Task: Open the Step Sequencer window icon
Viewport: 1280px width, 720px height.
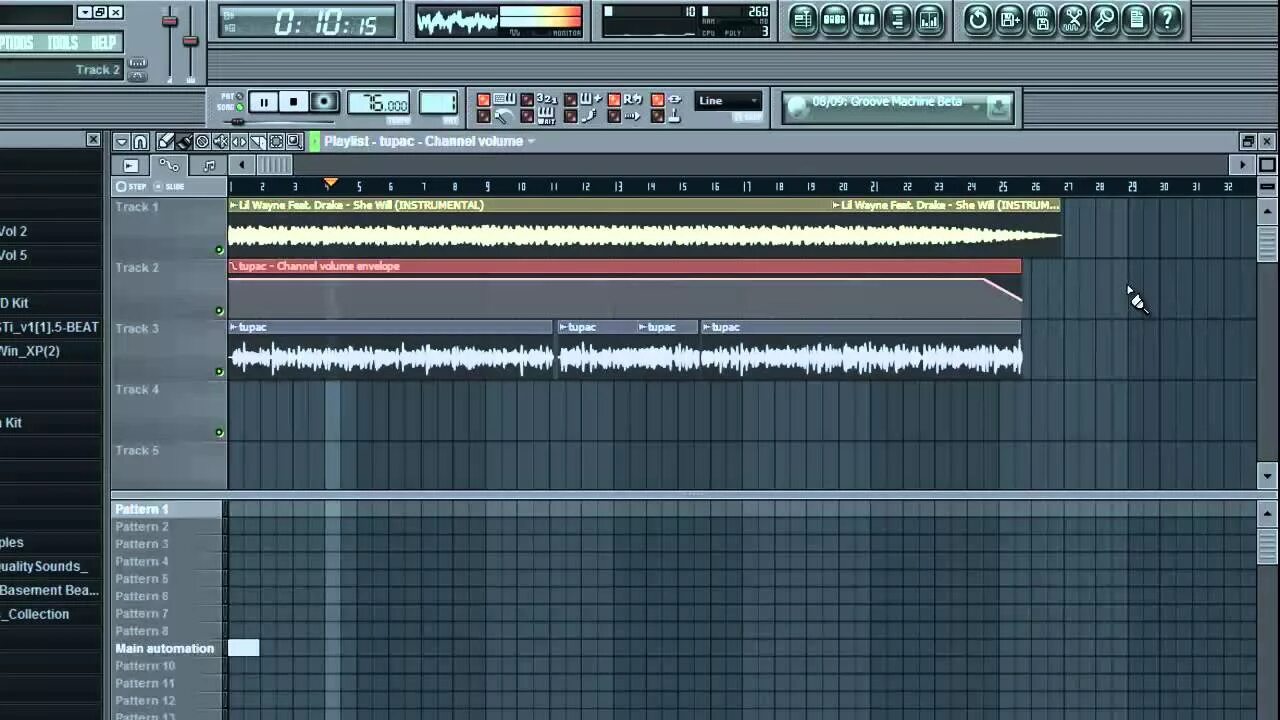Action: pos(835,19)
